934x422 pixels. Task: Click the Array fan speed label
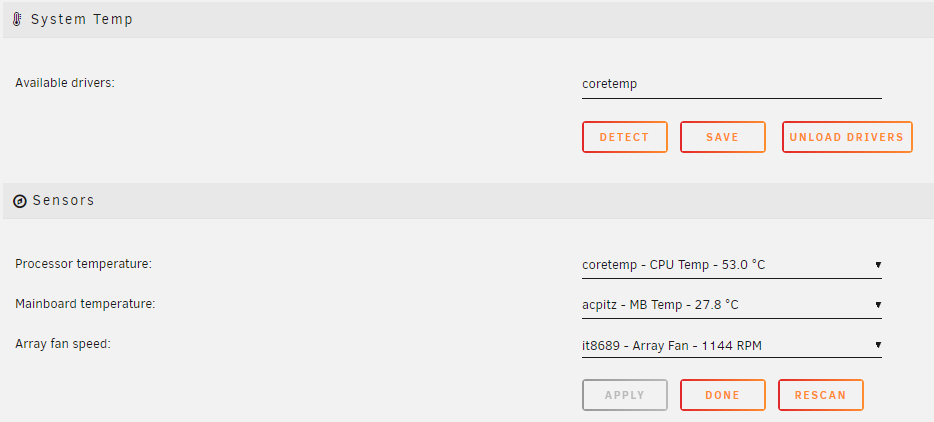click(x=63, y=344)
